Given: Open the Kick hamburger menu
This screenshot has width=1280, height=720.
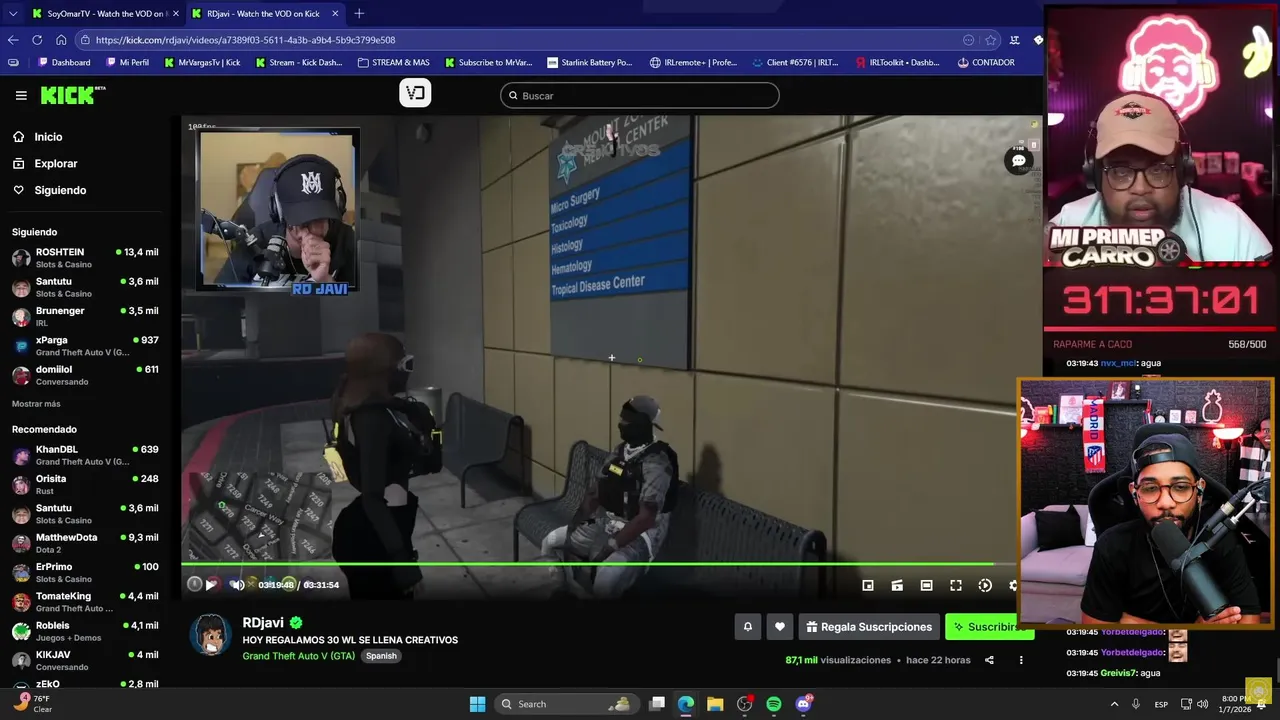Looking at the screenshot, I should [21, 95].
